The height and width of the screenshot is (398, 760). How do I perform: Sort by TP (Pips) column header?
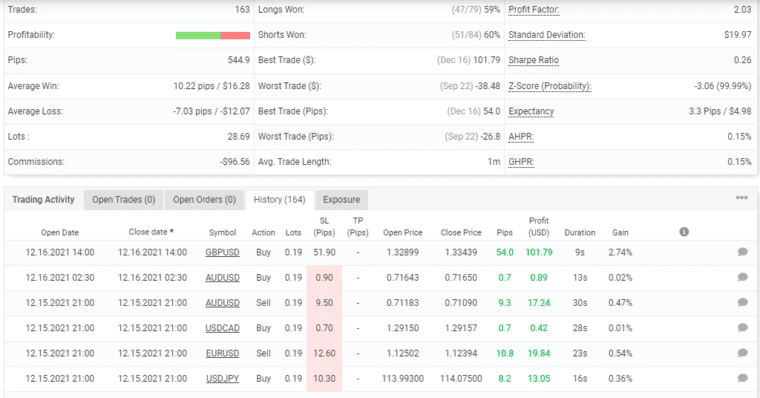click(x=358, y=226)
